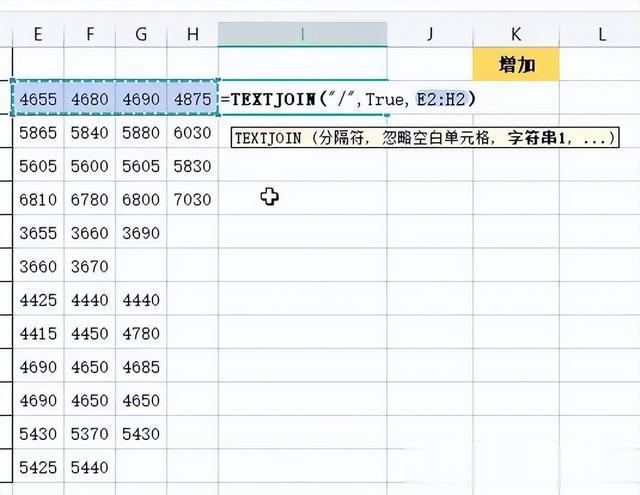The width and height of the screenshot is (640, 495).
Task: Click the yellow 增加 header cell
Action: (516, 64)
